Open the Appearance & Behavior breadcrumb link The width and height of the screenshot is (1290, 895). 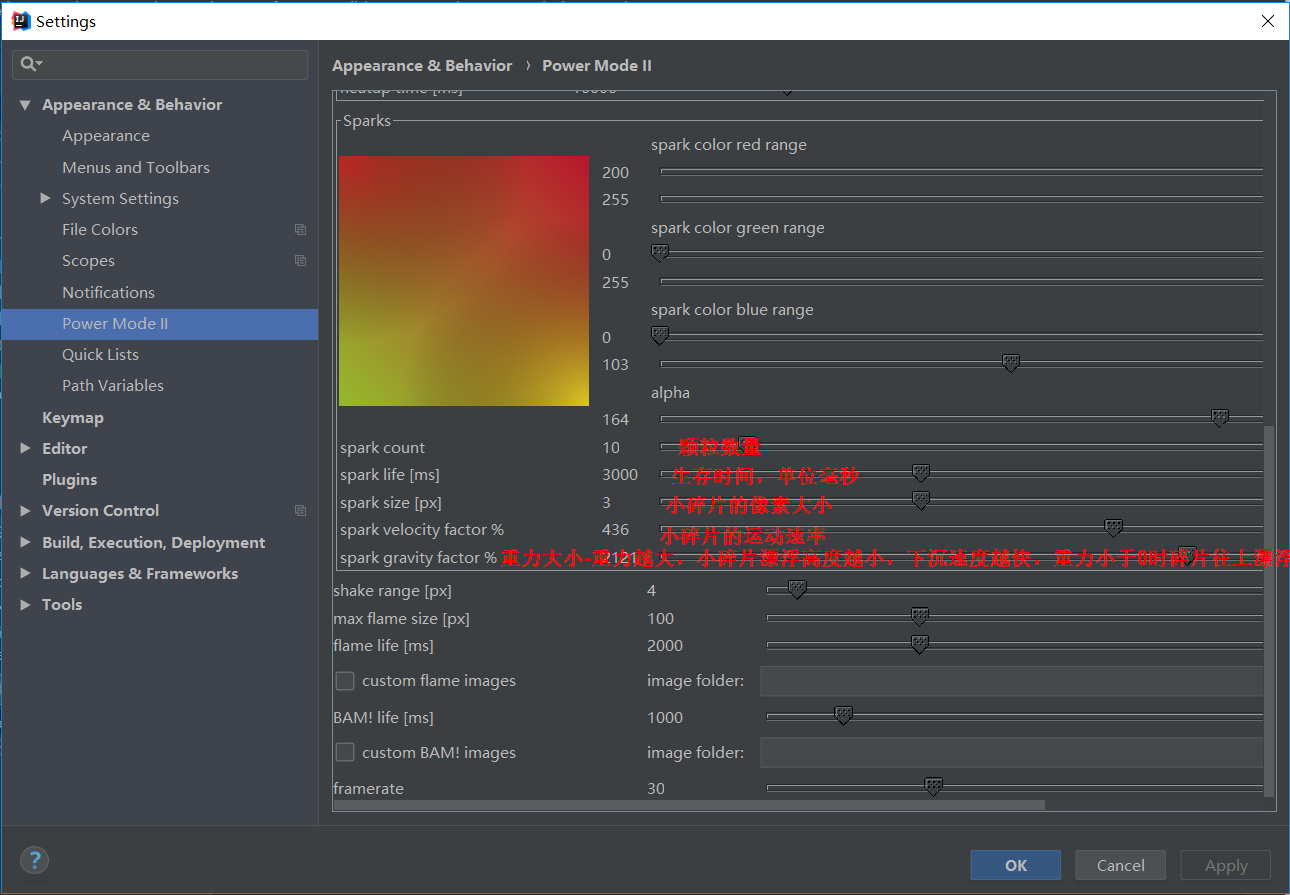click(422, 65)
